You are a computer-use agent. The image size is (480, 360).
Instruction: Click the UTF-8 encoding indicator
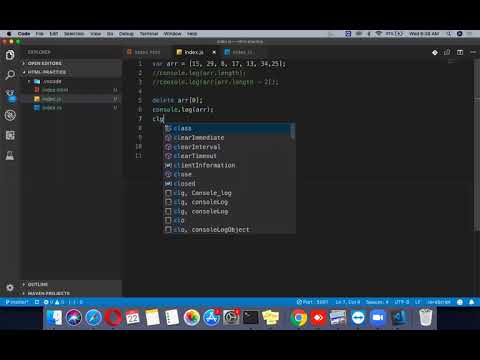(x=402, y=302)
